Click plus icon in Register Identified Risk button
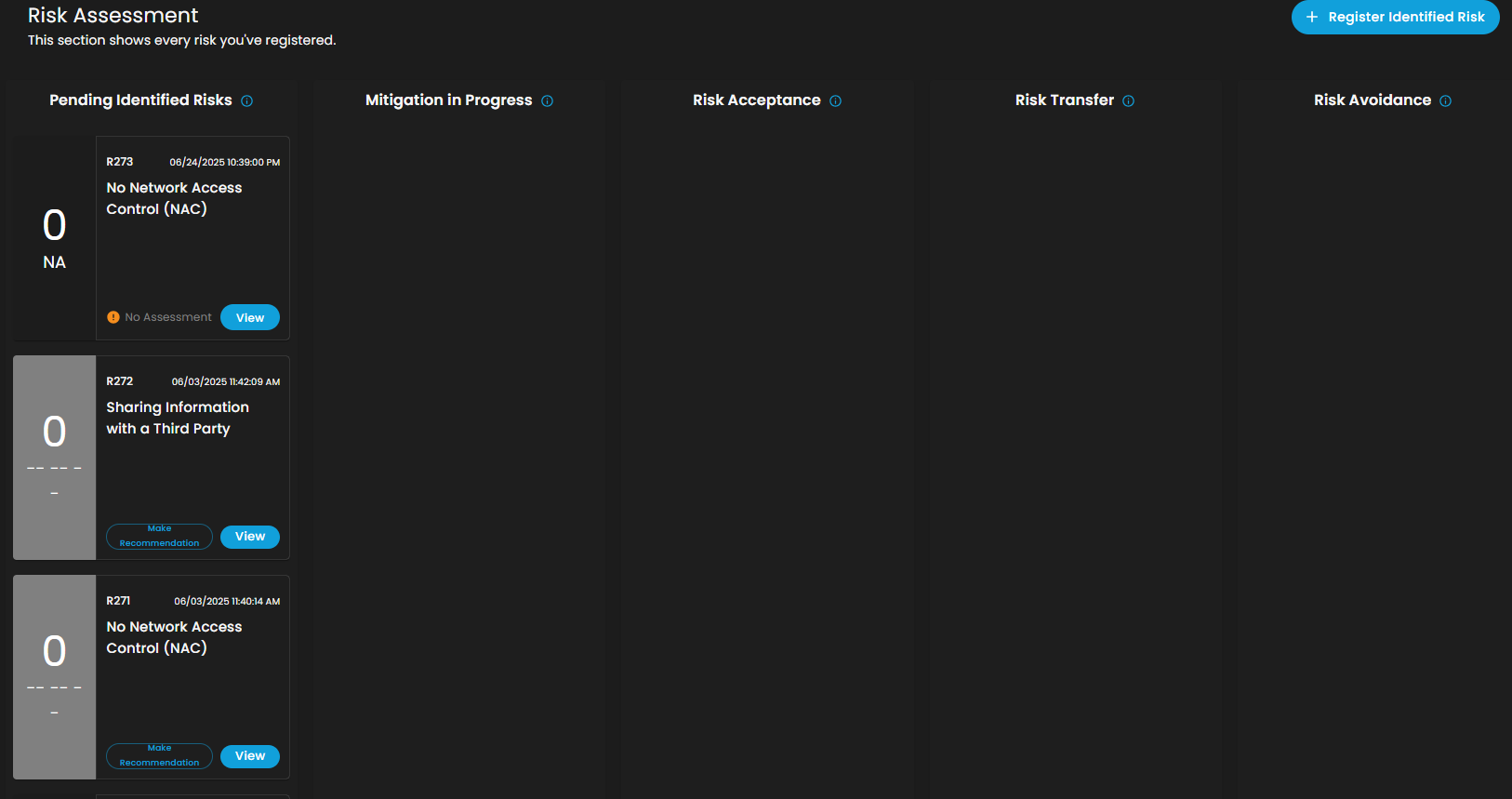The image size is (1512, 799). (x=1312, y=17)
